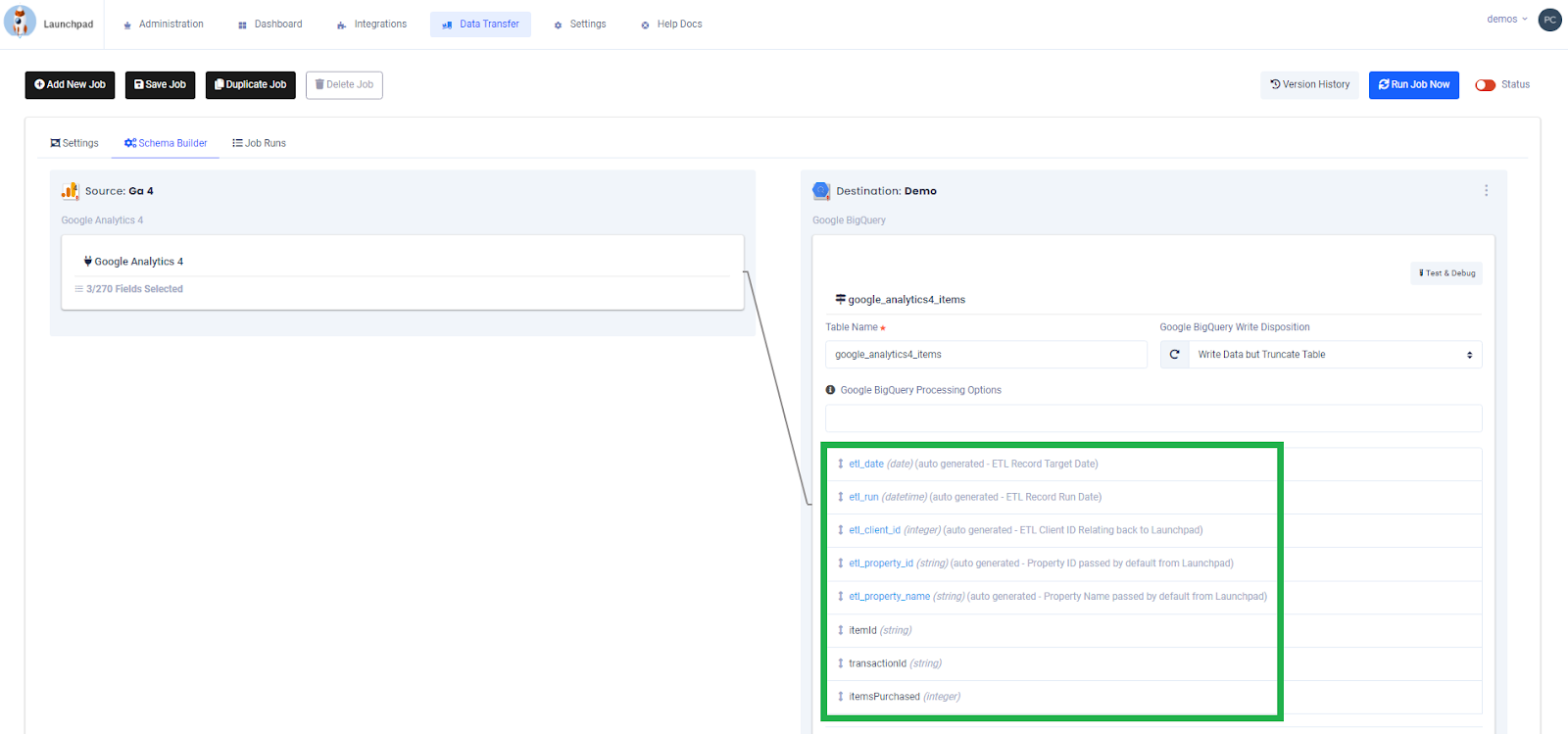Focus the Table Name input field
This screenshot has width=1568, height=734.
click(x=986, y=355)
